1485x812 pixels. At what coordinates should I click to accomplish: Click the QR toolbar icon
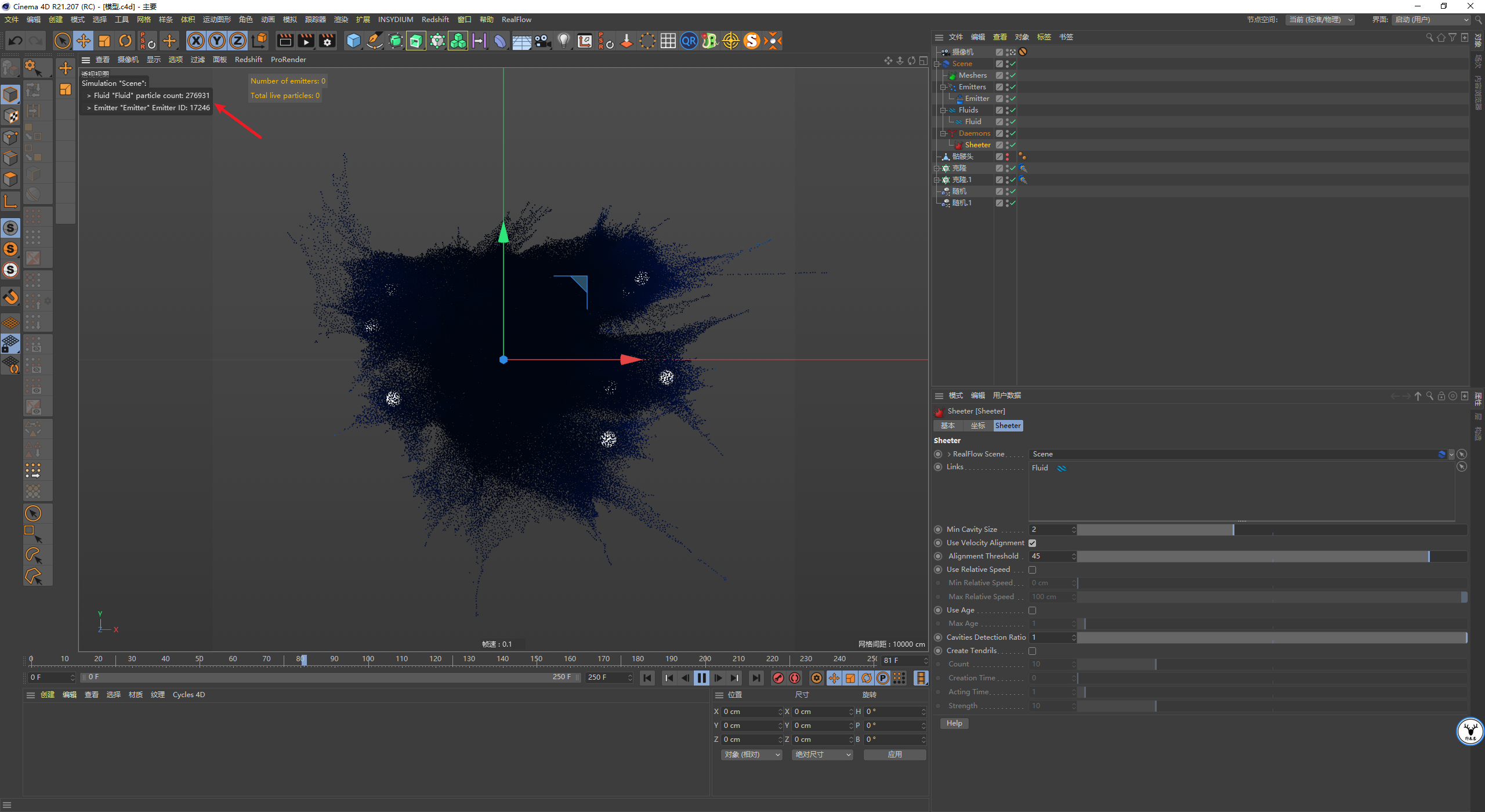(x=689, y=41)
